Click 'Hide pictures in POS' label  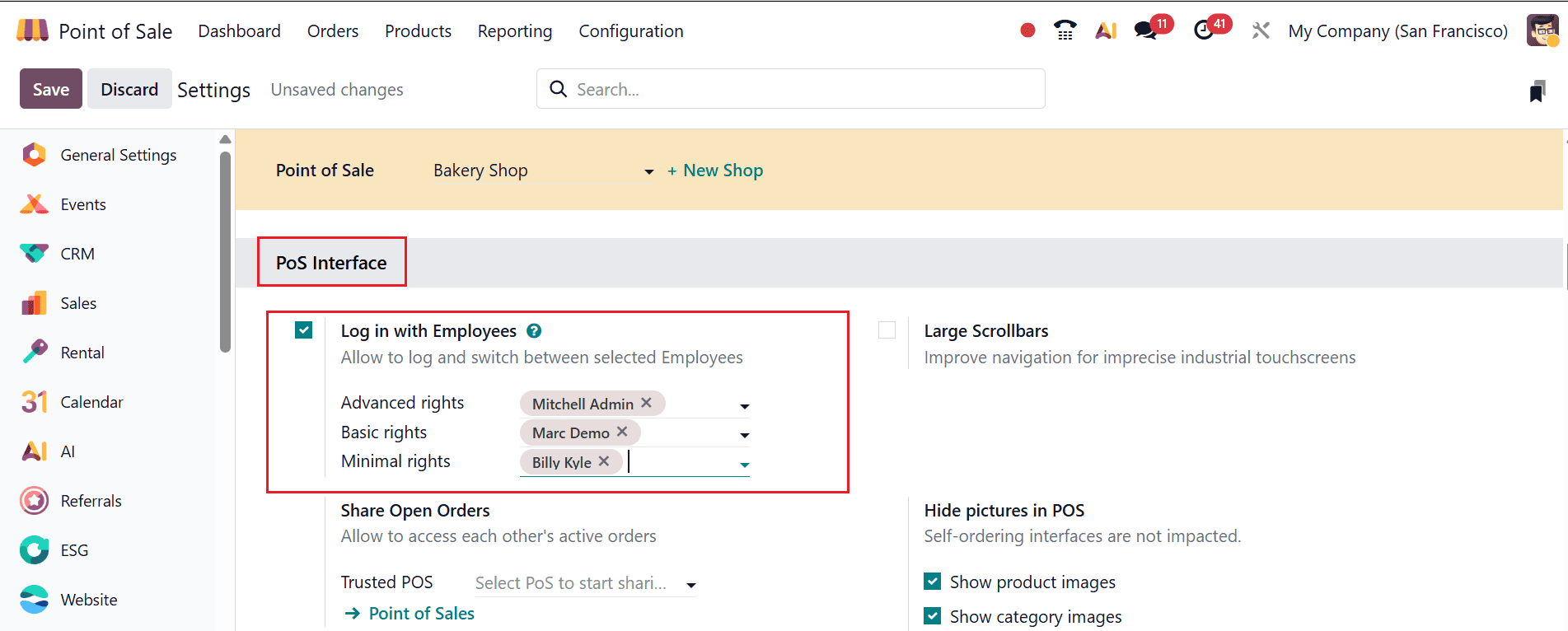coord(1004,511)
